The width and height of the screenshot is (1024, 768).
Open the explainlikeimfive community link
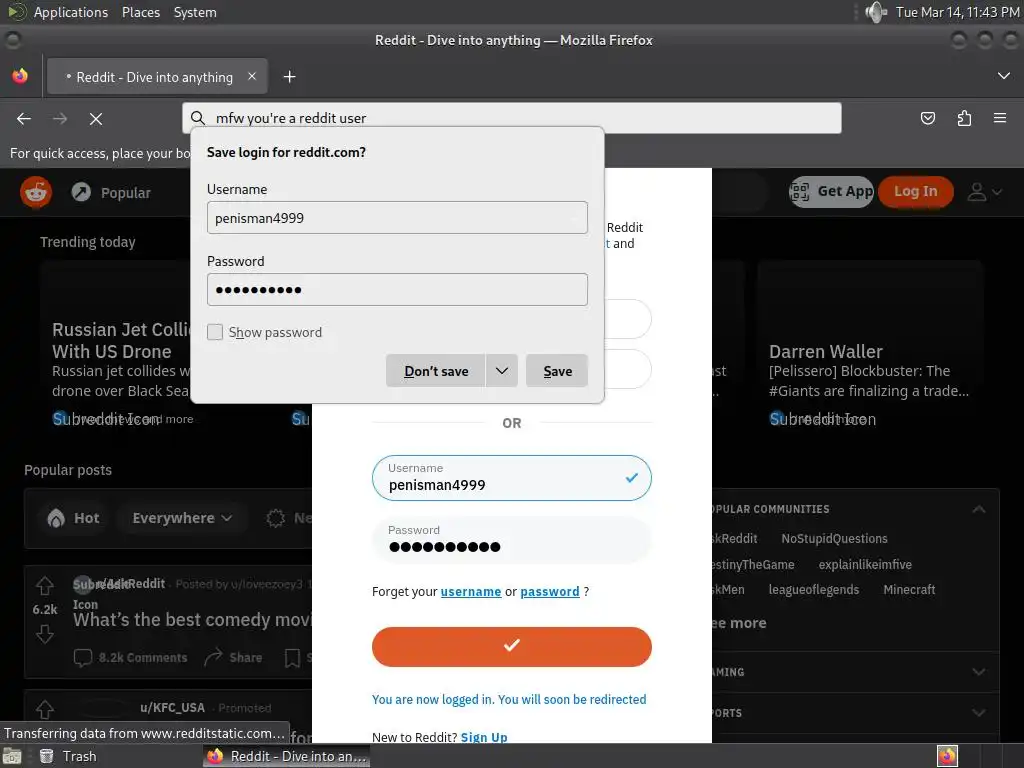[x=865, y=564]
